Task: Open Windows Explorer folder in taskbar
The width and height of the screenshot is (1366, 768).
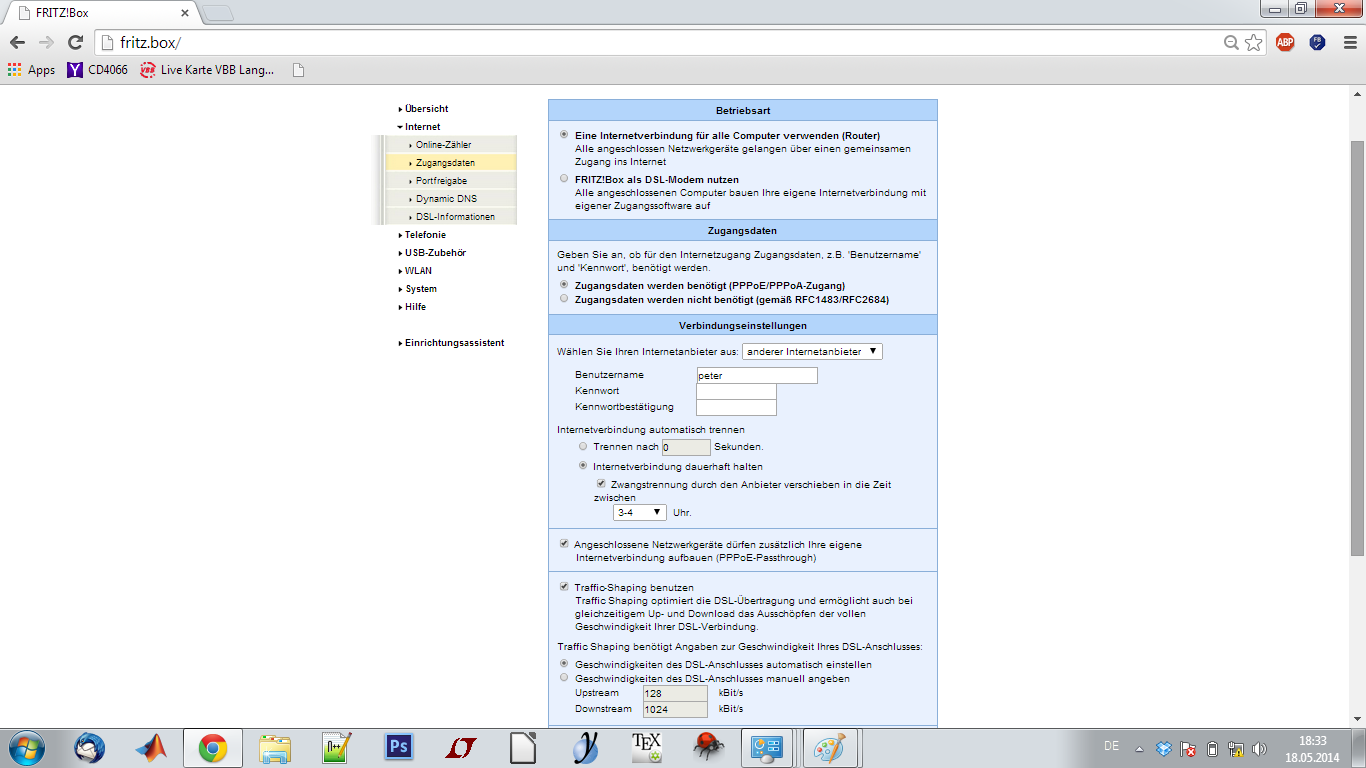Action: point(275,748)
